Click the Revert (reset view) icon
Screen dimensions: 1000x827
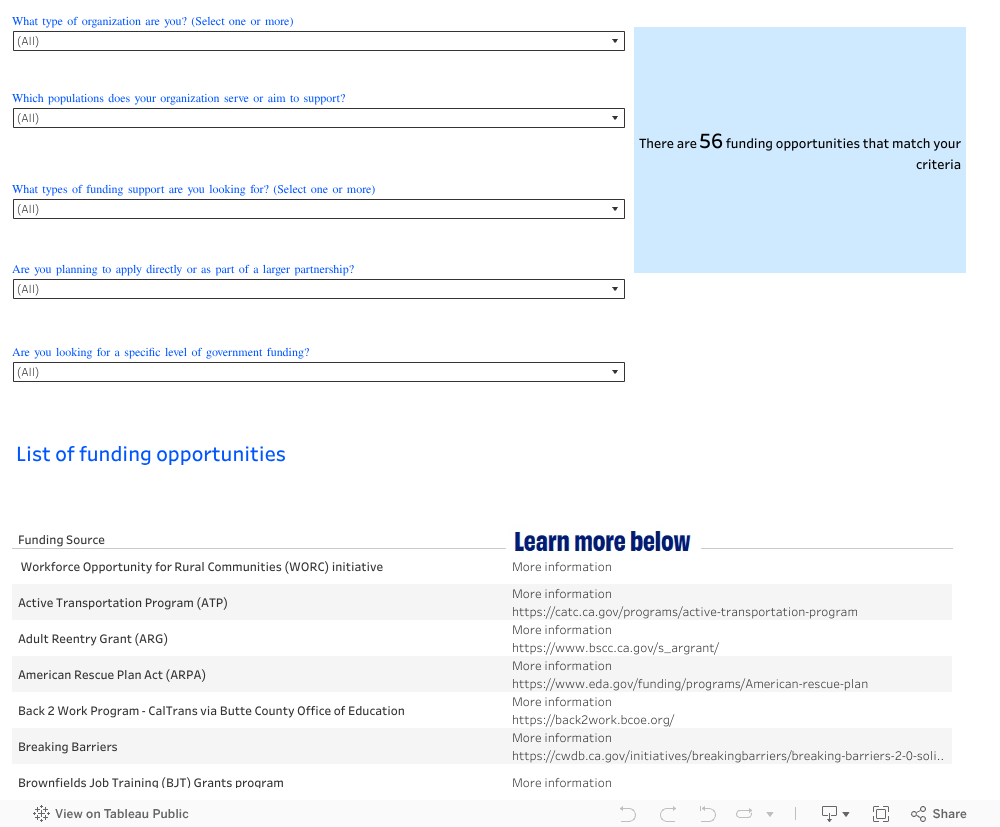point(707,814)
